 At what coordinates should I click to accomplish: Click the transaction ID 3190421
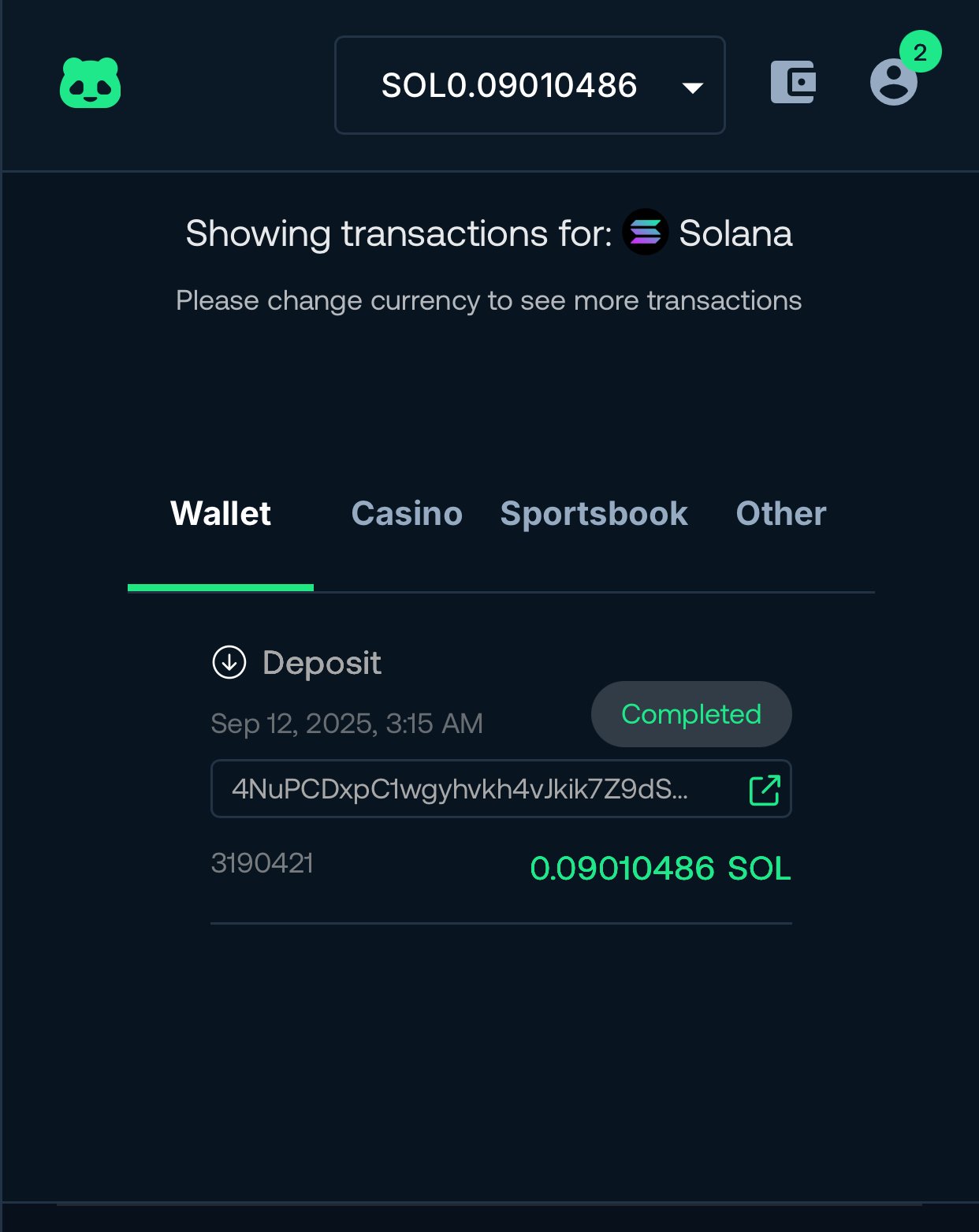(262, 863)
